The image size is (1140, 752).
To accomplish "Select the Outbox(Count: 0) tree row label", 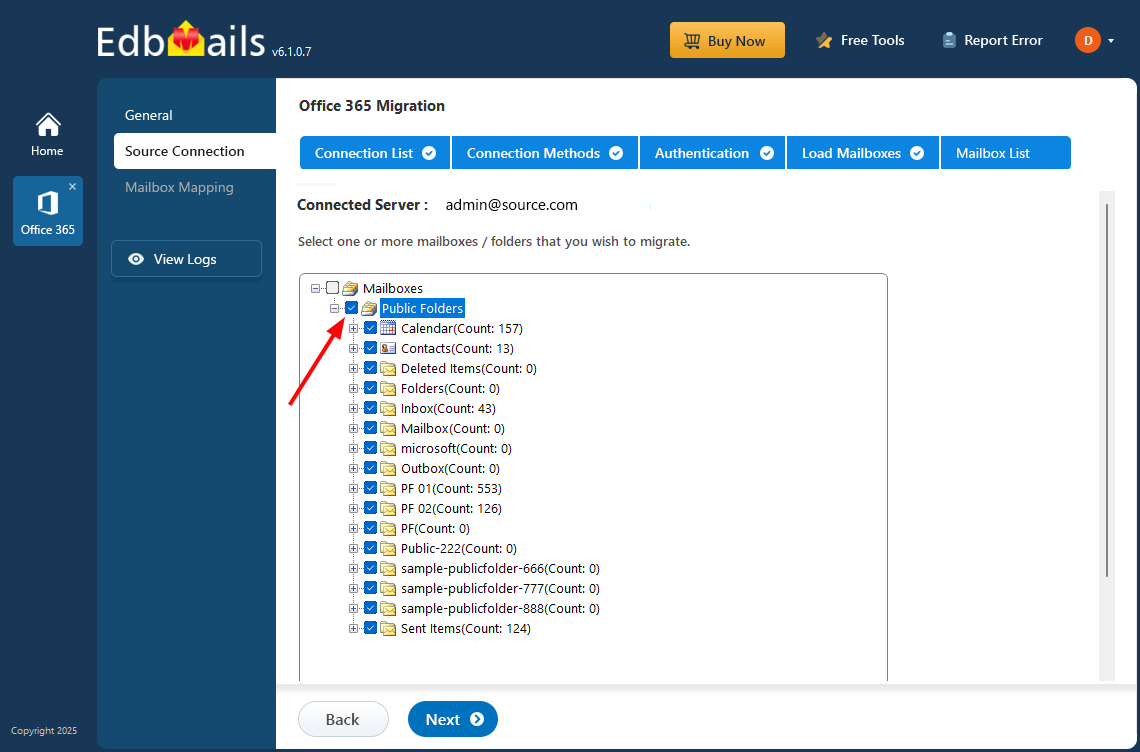I will click(x=450, y=468).
